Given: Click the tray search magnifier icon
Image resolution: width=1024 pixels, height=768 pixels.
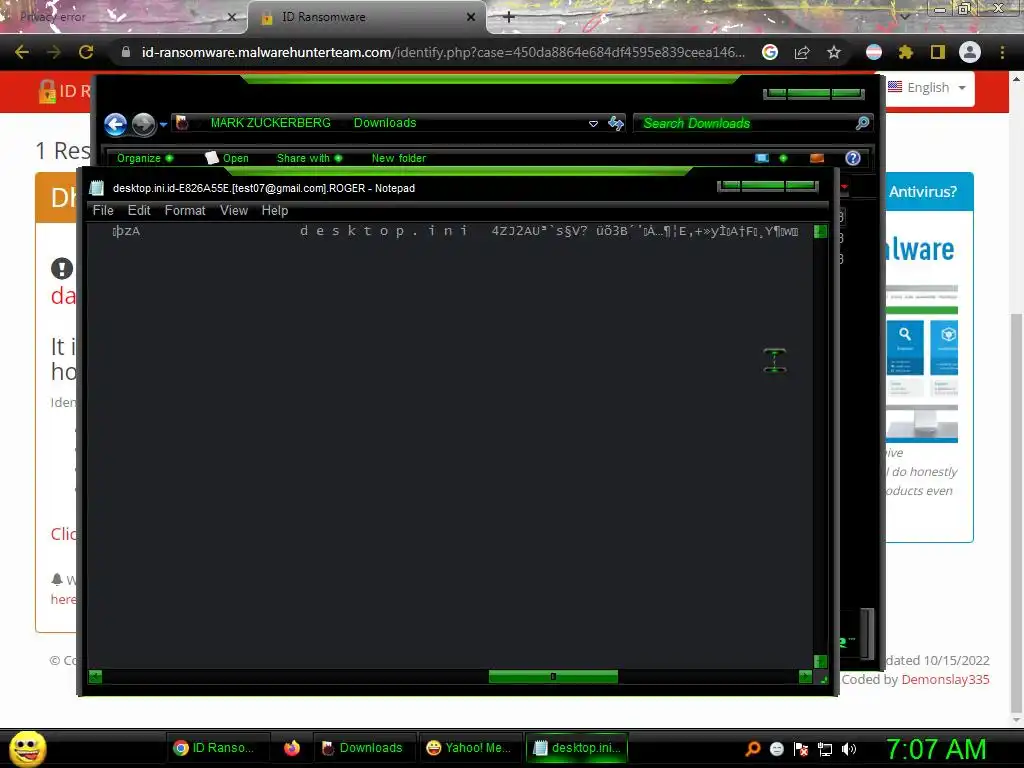Looking at the screenshot, I should [753, 749].
